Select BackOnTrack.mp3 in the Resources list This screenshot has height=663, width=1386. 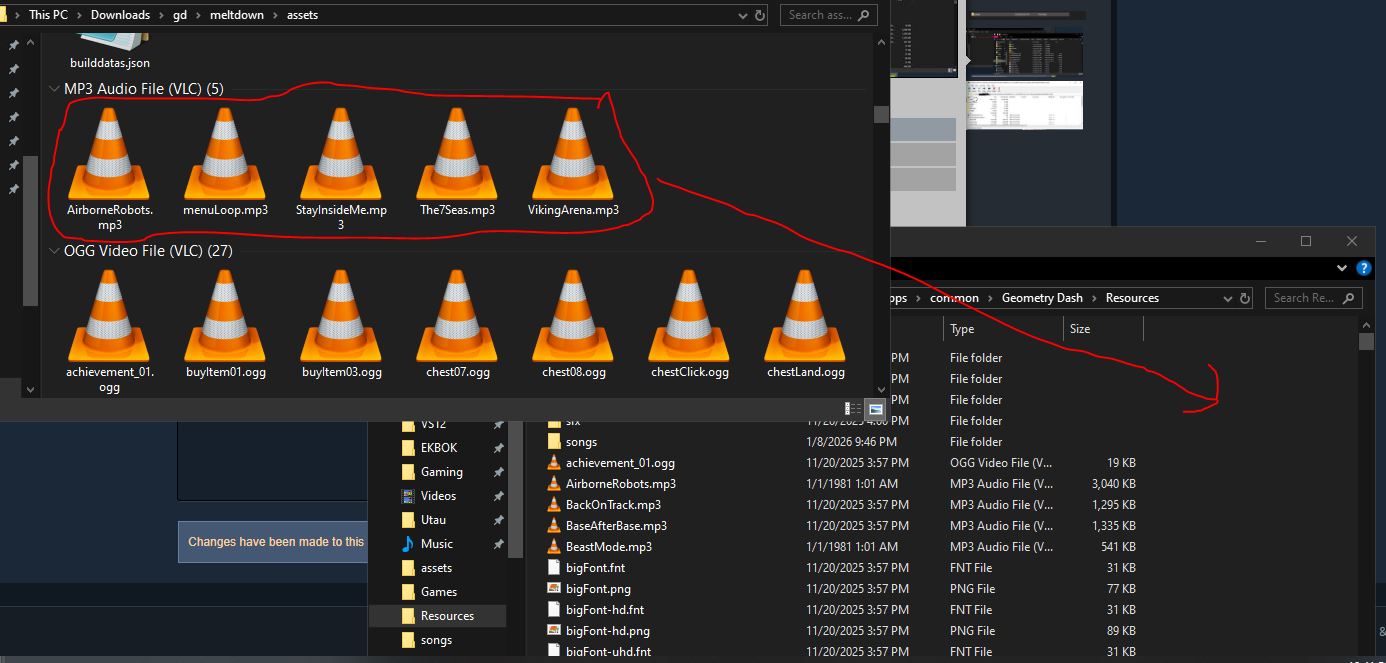[613, 505]
